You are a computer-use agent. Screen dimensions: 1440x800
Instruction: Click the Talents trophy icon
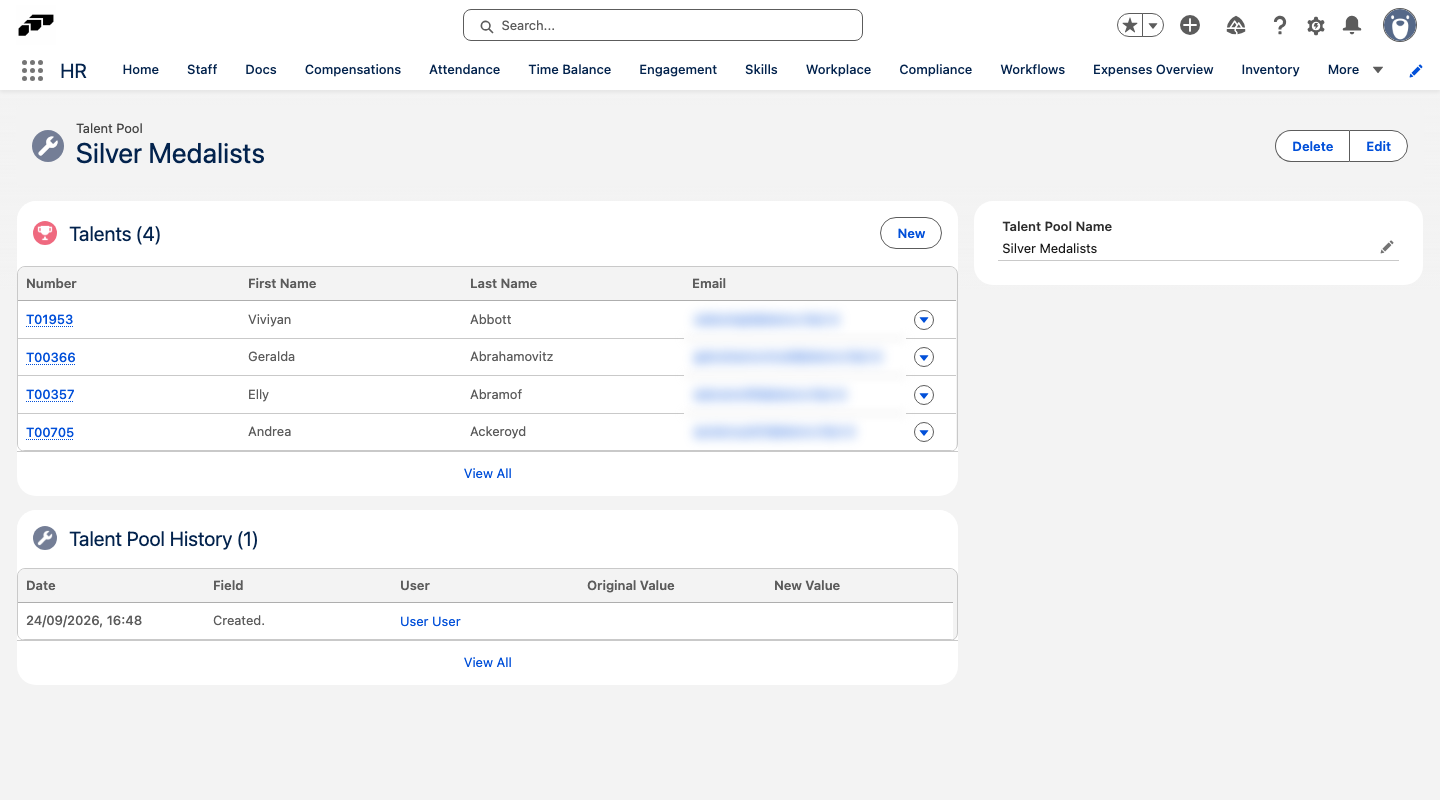[x=45, y=233]
